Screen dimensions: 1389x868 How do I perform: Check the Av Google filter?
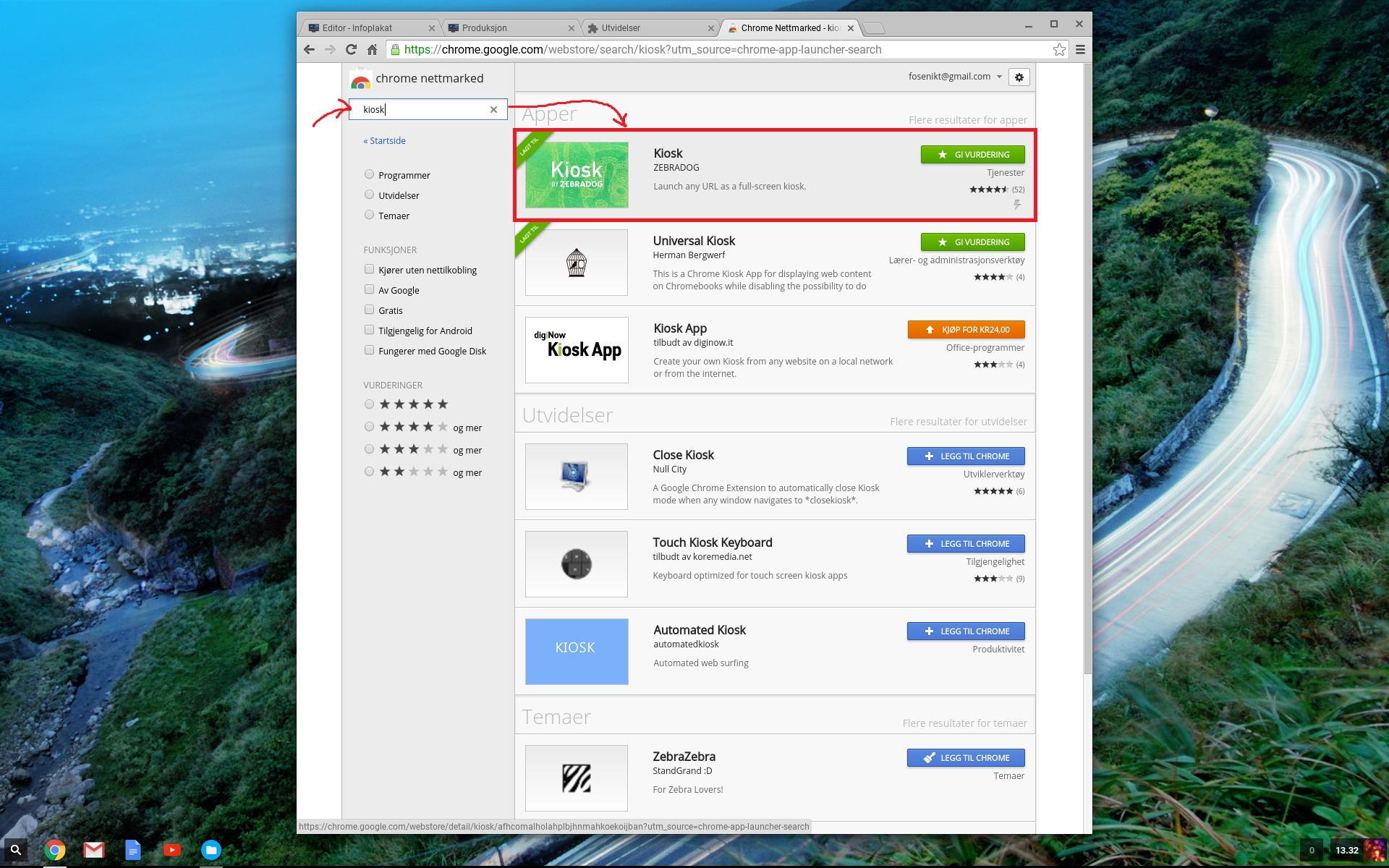tap(369, 289)
